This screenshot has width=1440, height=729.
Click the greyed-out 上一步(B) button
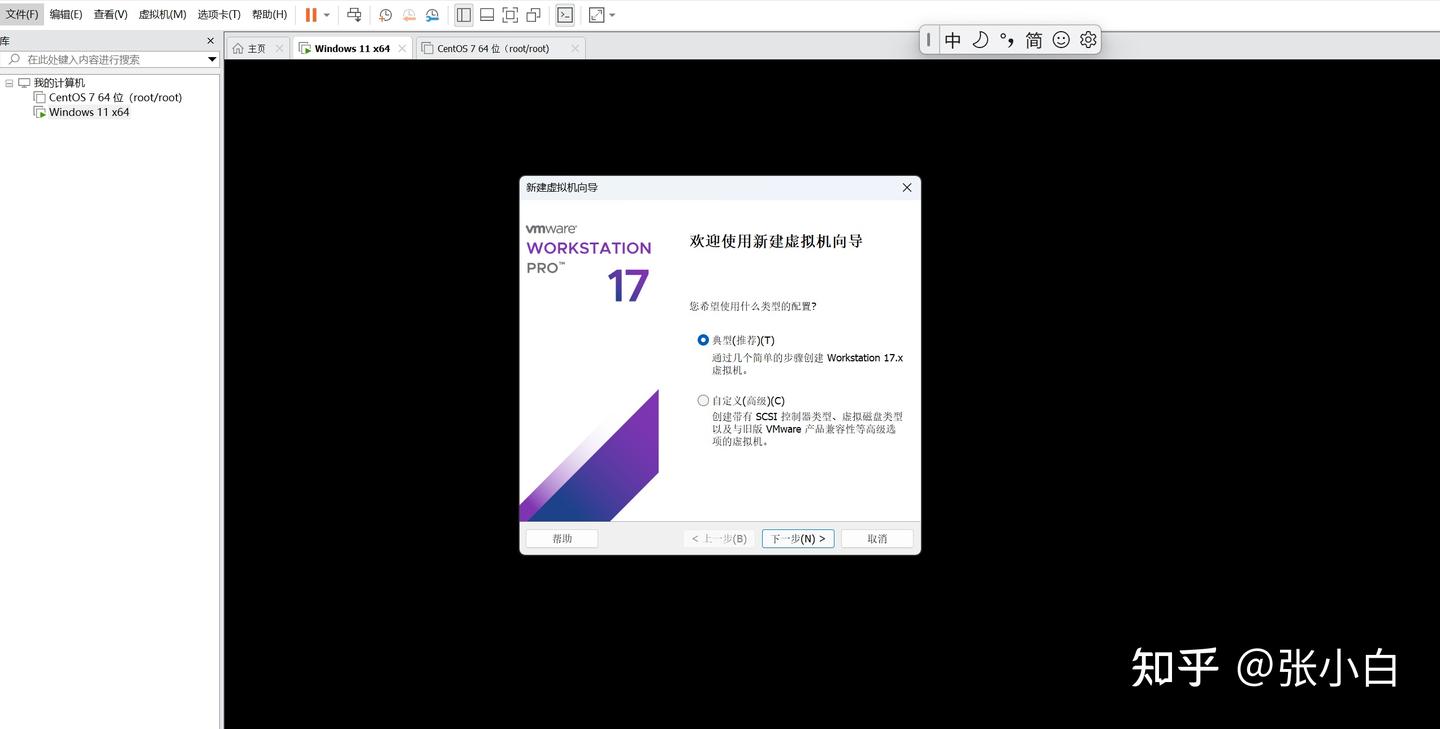[x=719, y=539]
